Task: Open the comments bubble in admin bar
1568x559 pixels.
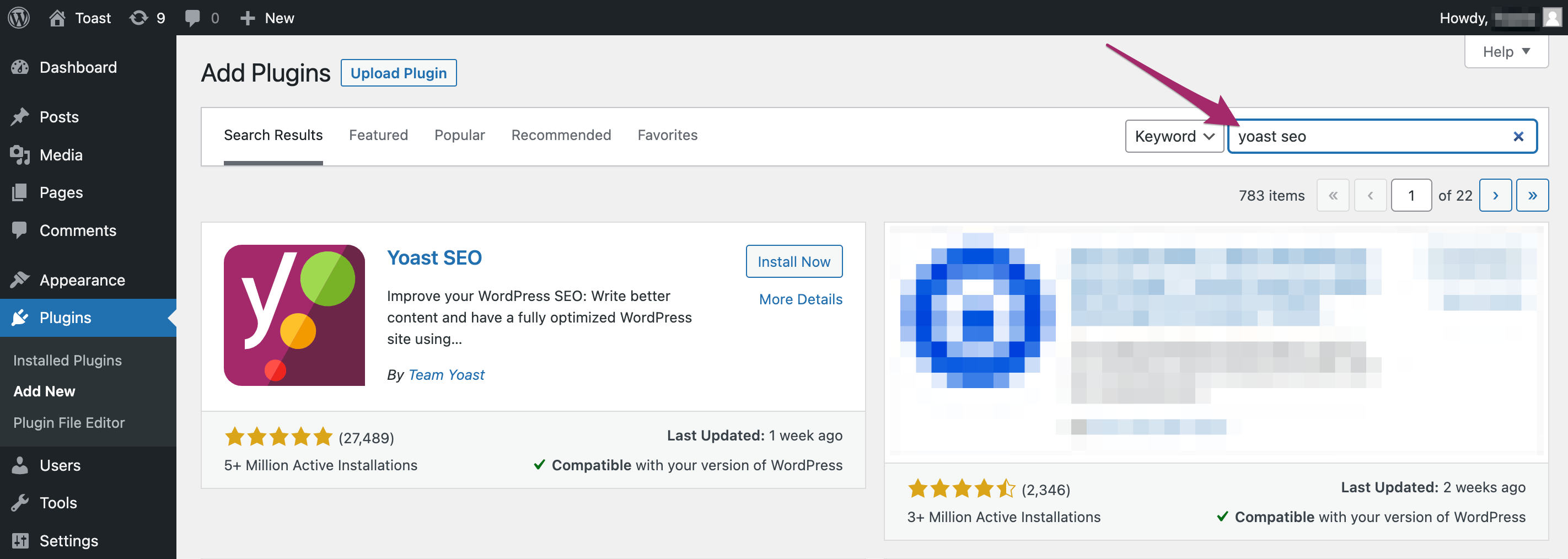Action: pyautogui.click(x=192, y=18)
